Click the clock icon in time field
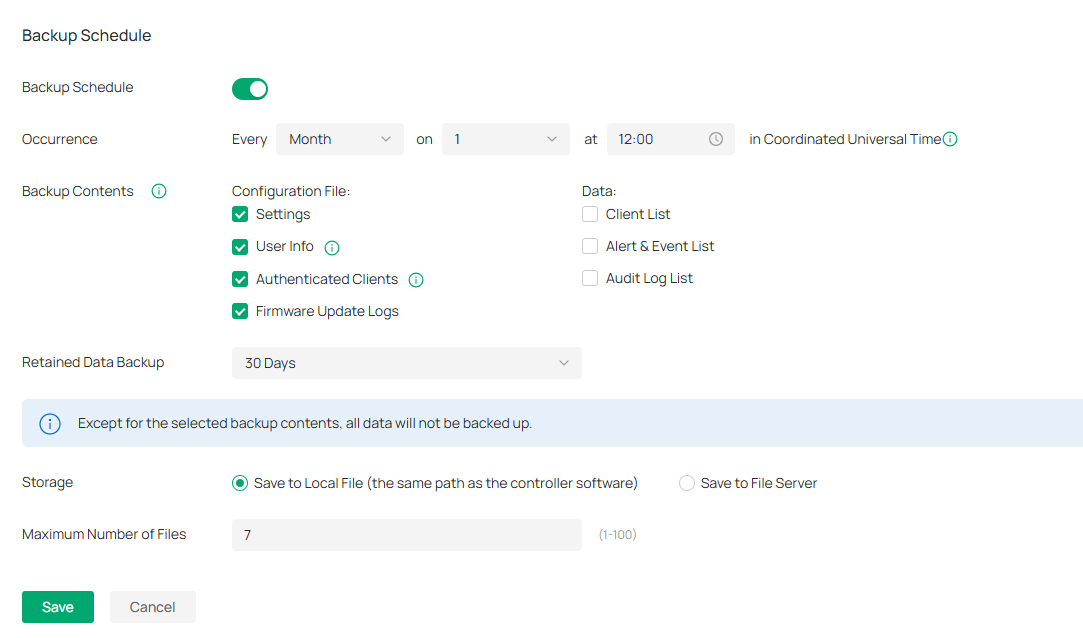The height and width of the screenshot is (638, 1083). (716, 139)
